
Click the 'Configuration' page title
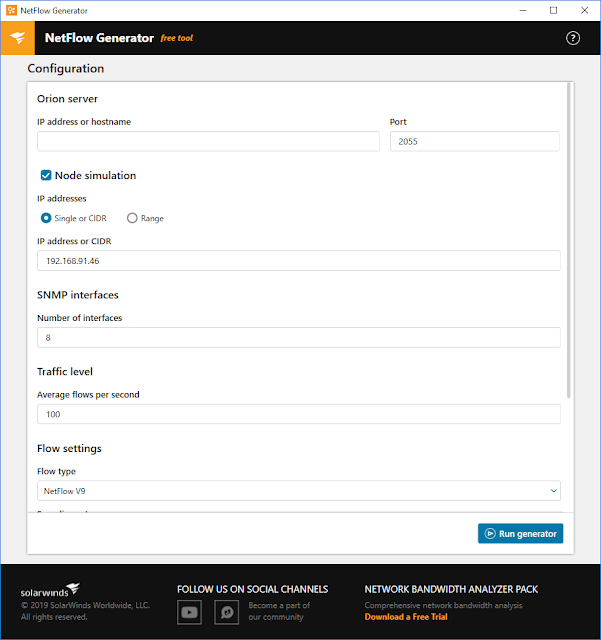click(x=66, y=69)
